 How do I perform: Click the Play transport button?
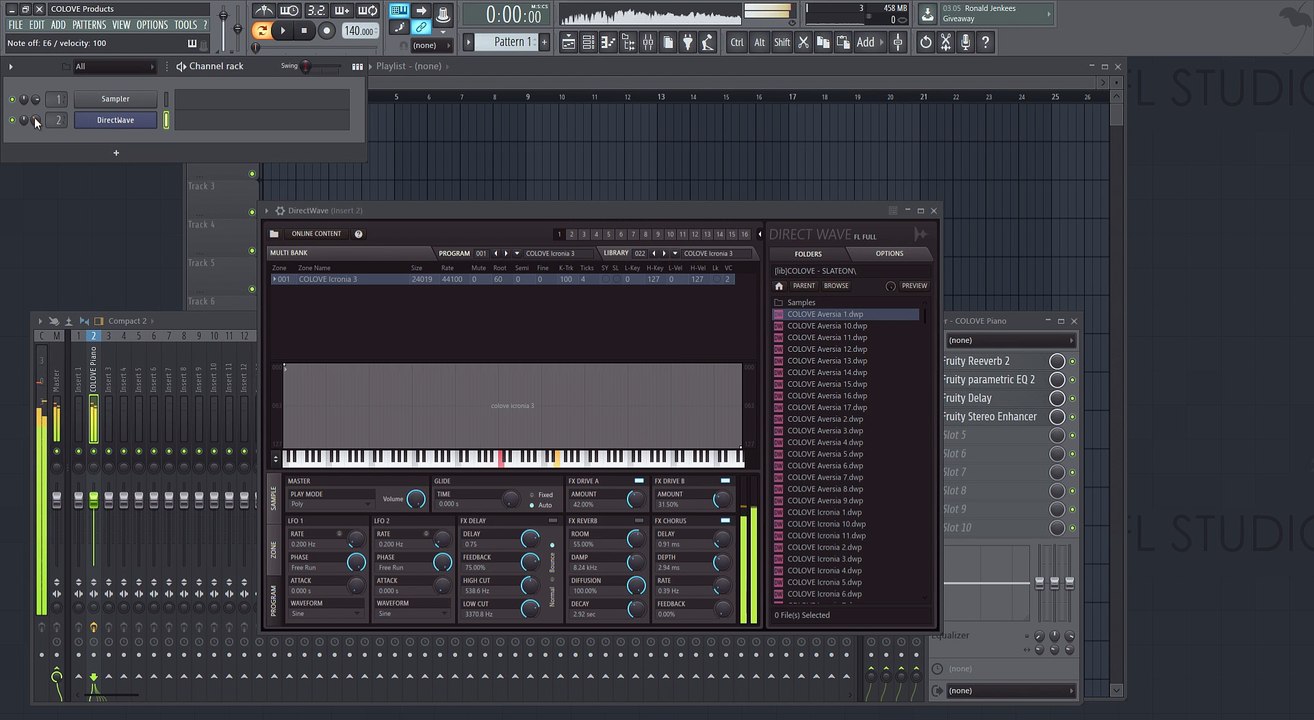pyautogui.click(x=283, y=31)
